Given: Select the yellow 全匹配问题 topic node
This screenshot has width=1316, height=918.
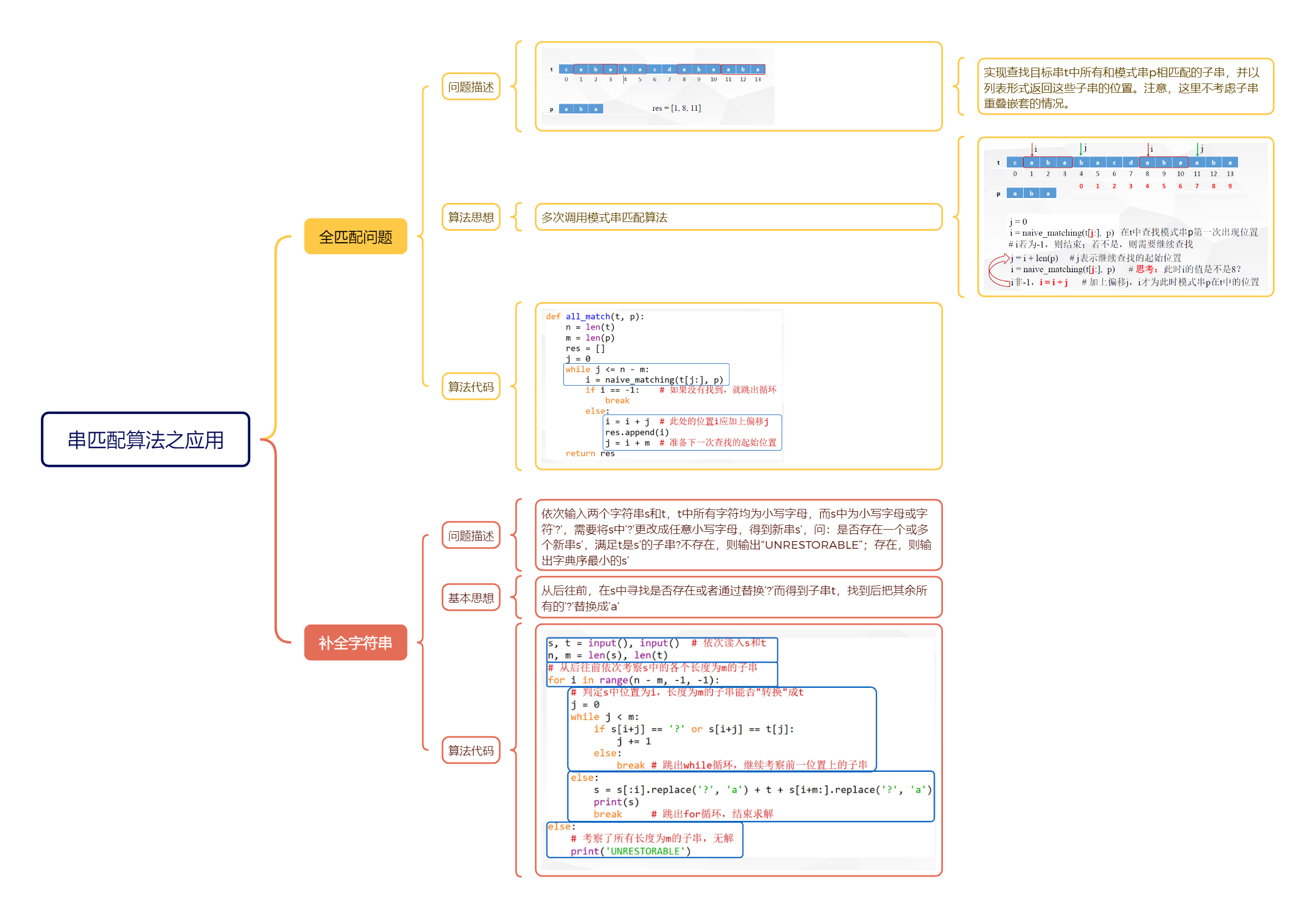Looking at the screenshot, I should click(x=356, y=236).
